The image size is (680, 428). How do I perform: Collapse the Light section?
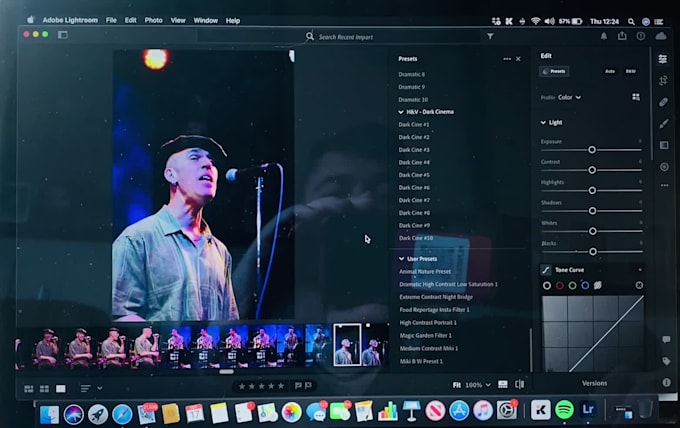pyautogui.click(x=544, y=123)
